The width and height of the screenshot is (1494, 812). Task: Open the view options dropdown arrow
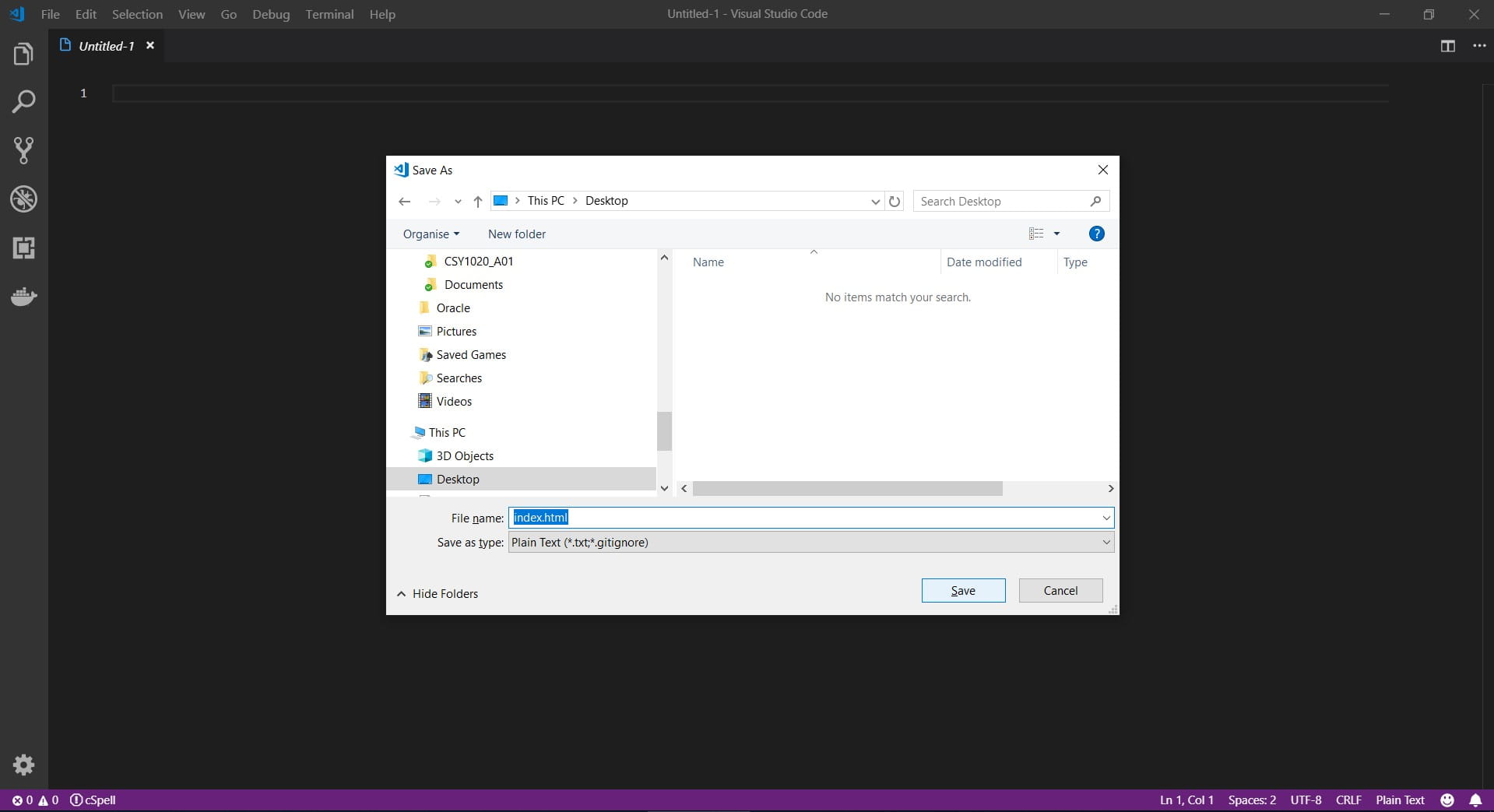tap(1056, 234)
